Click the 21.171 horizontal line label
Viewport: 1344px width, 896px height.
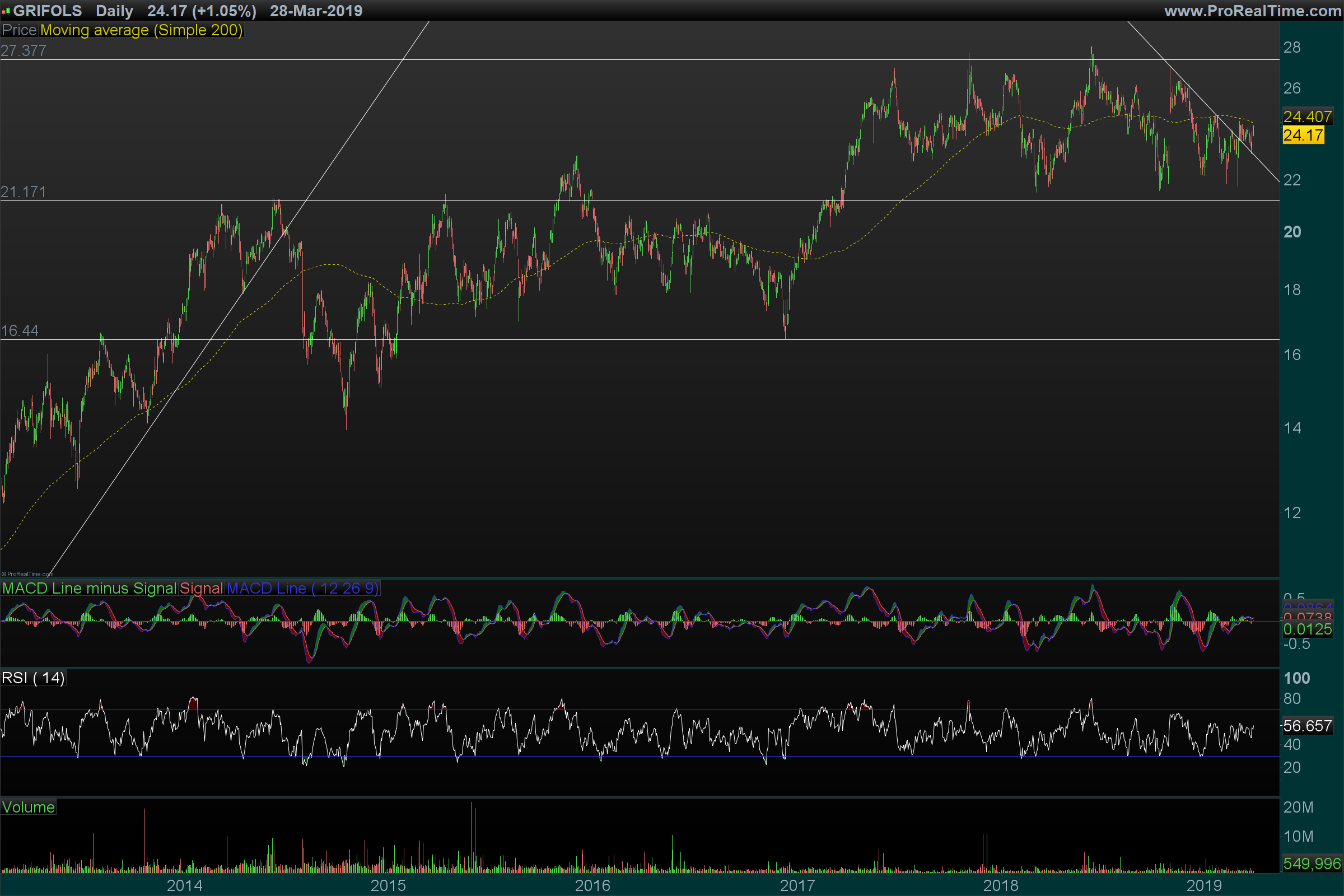[x=24, y=192]
